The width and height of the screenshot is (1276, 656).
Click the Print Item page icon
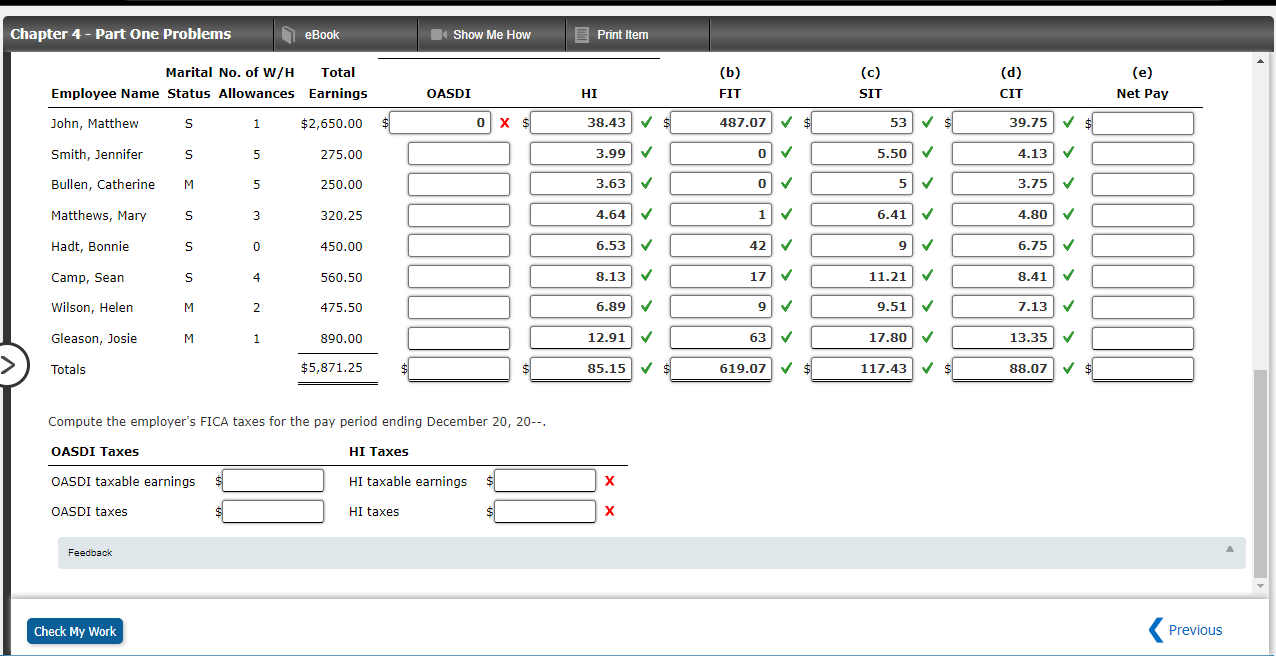(x=582, y=35)
